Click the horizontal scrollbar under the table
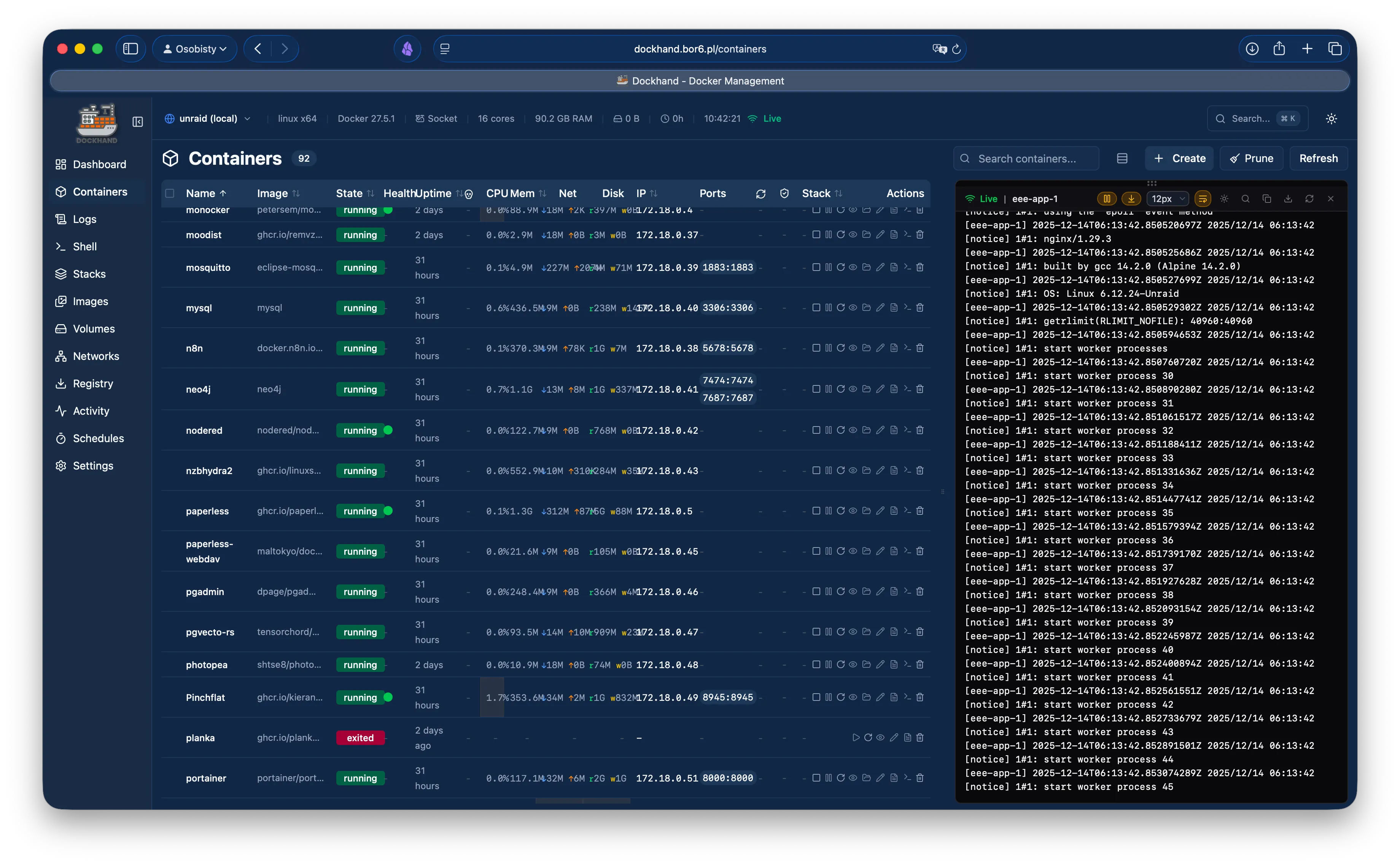The image size is (1400, 866). point(582,801)
